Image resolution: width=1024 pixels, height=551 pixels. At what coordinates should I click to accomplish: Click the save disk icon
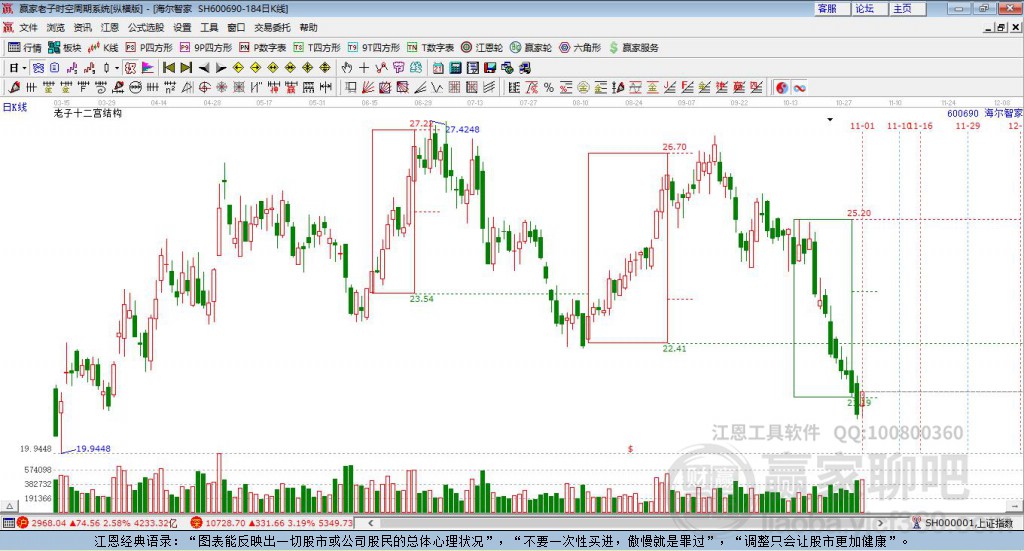pos(490,68)
